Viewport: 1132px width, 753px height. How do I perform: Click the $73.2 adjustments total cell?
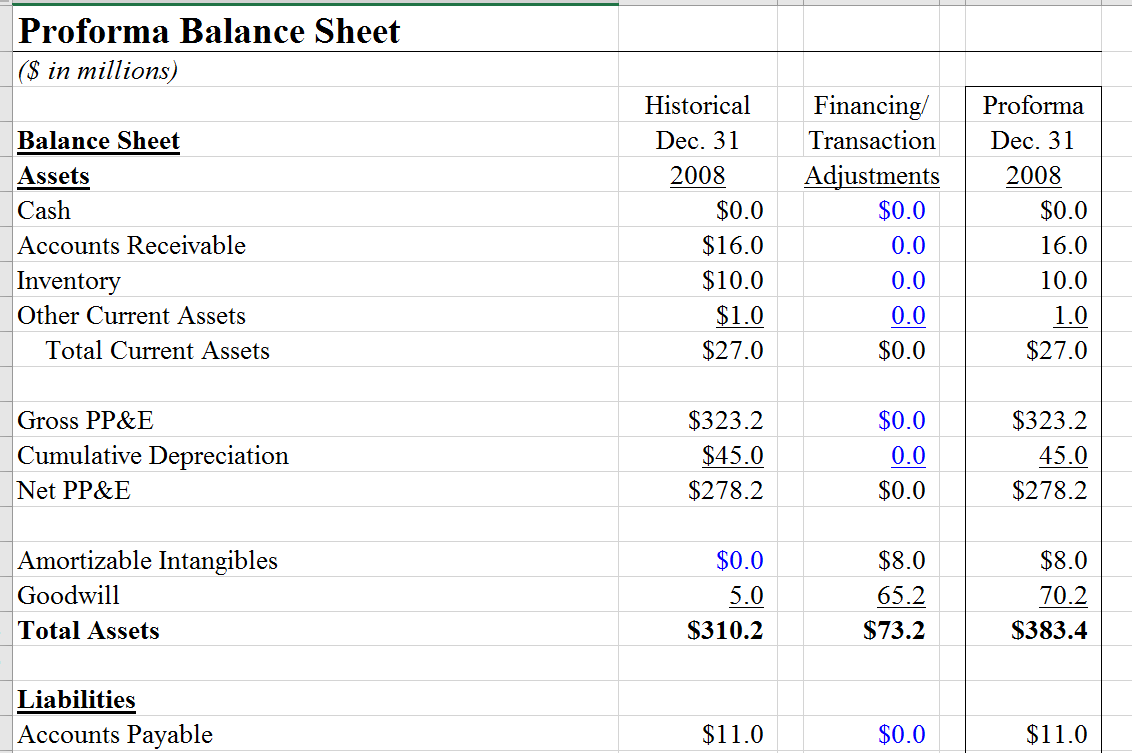tap(901, 630)
